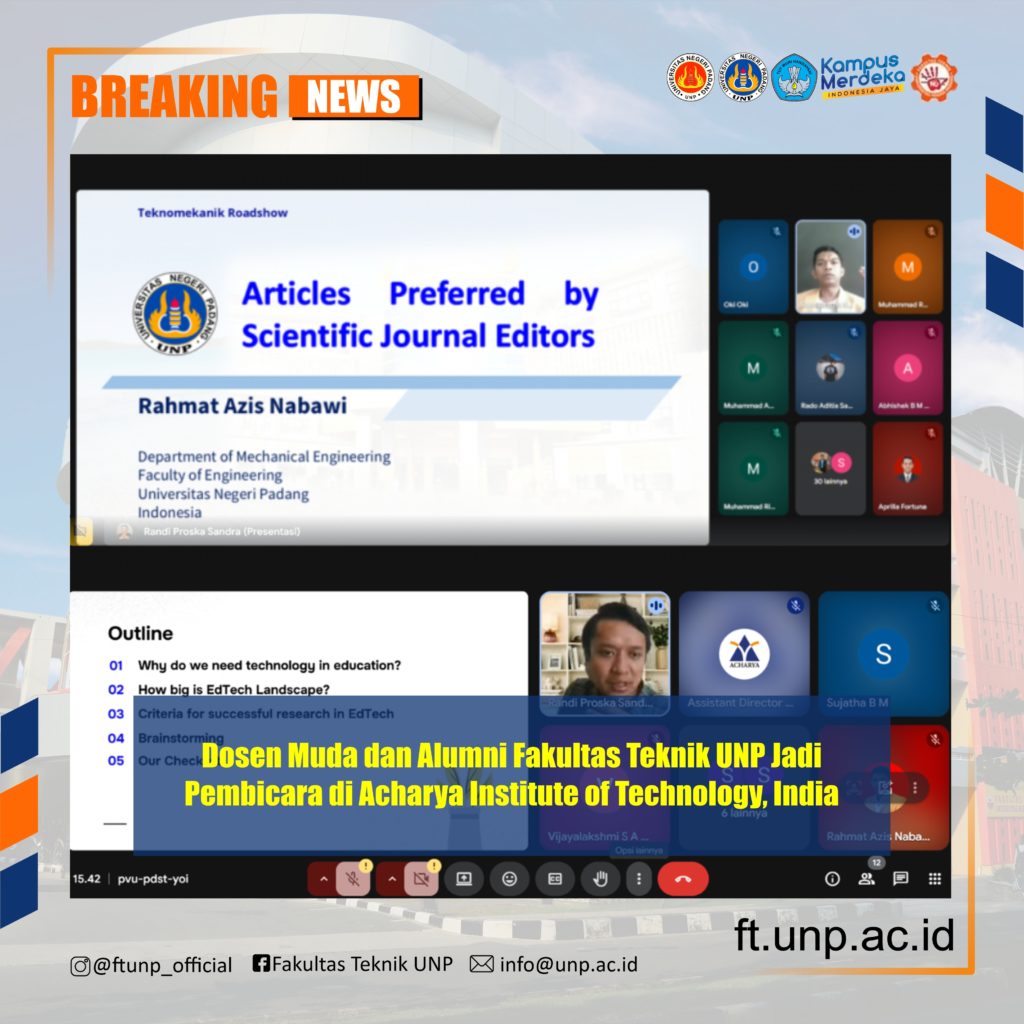
Task: Toggle the muted microphone button
Action: coord(353,879)
